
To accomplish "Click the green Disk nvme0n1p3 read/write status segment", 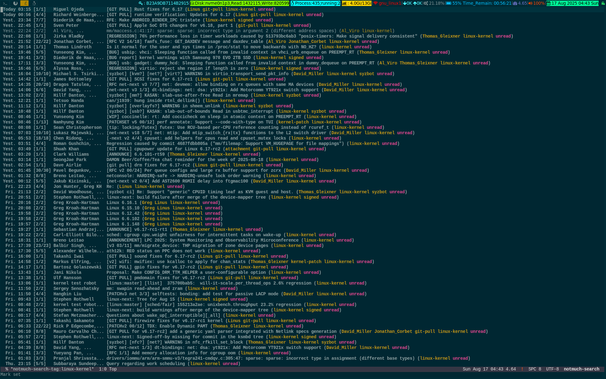I will click(240, 3).
